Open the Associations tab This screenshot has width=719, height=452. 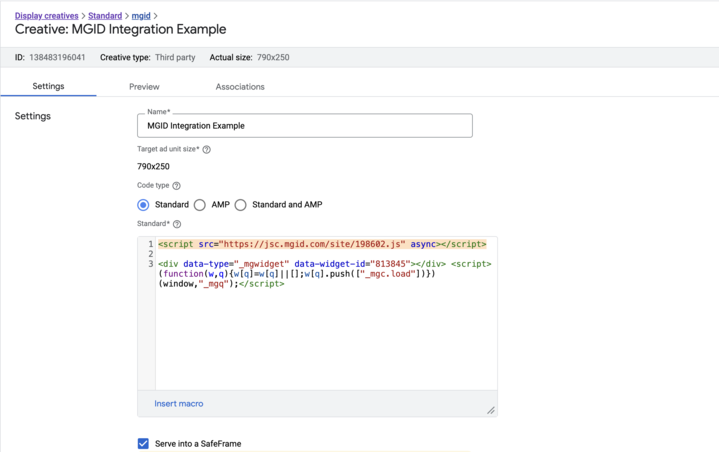coord(240,87)
